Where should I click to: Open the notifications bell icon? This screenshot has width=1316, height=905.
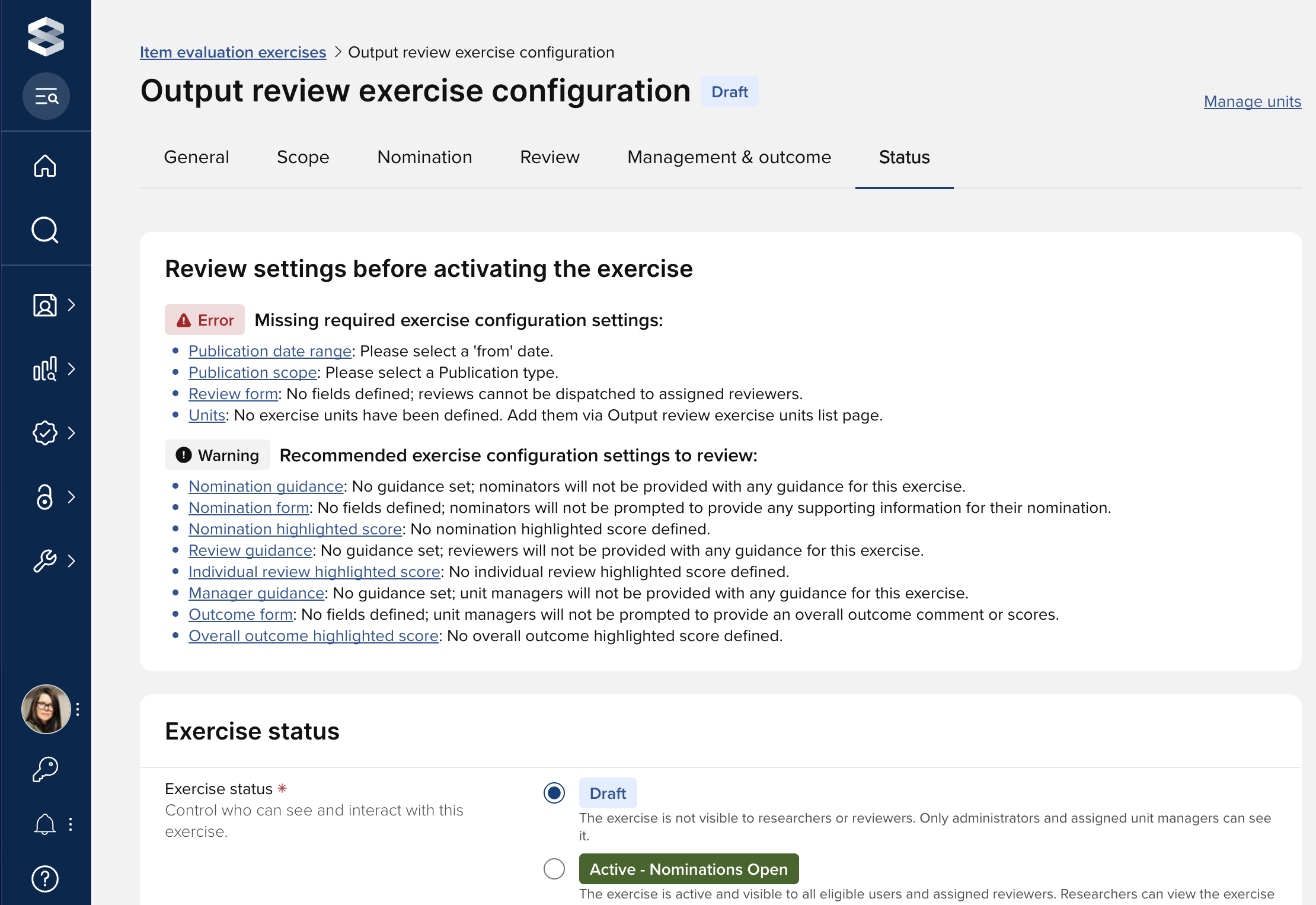point(45,824)
